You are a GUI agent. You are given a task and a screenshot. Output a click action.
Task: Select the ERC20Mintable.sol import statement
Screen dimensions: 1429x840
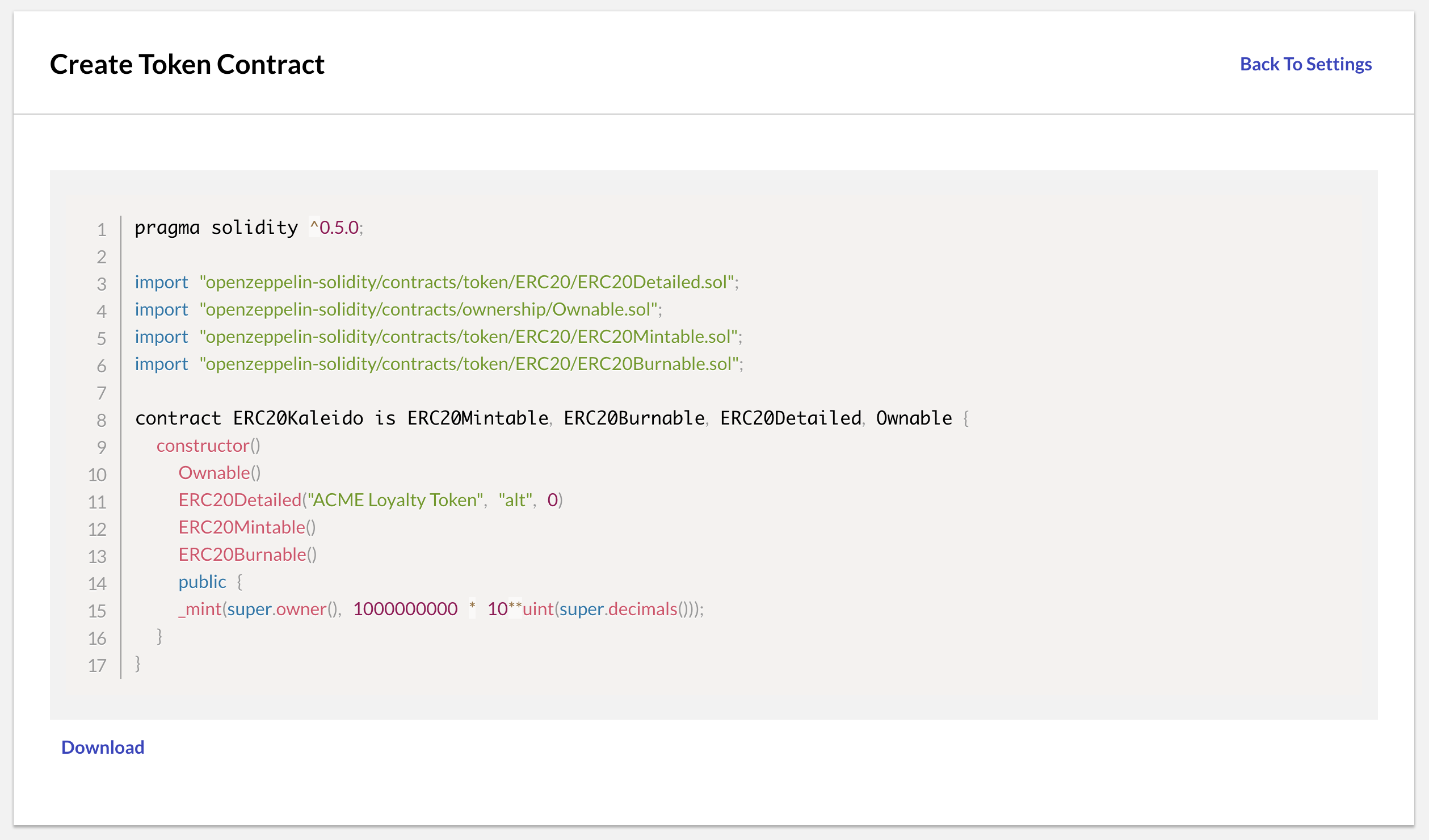[x=437, y=337]
